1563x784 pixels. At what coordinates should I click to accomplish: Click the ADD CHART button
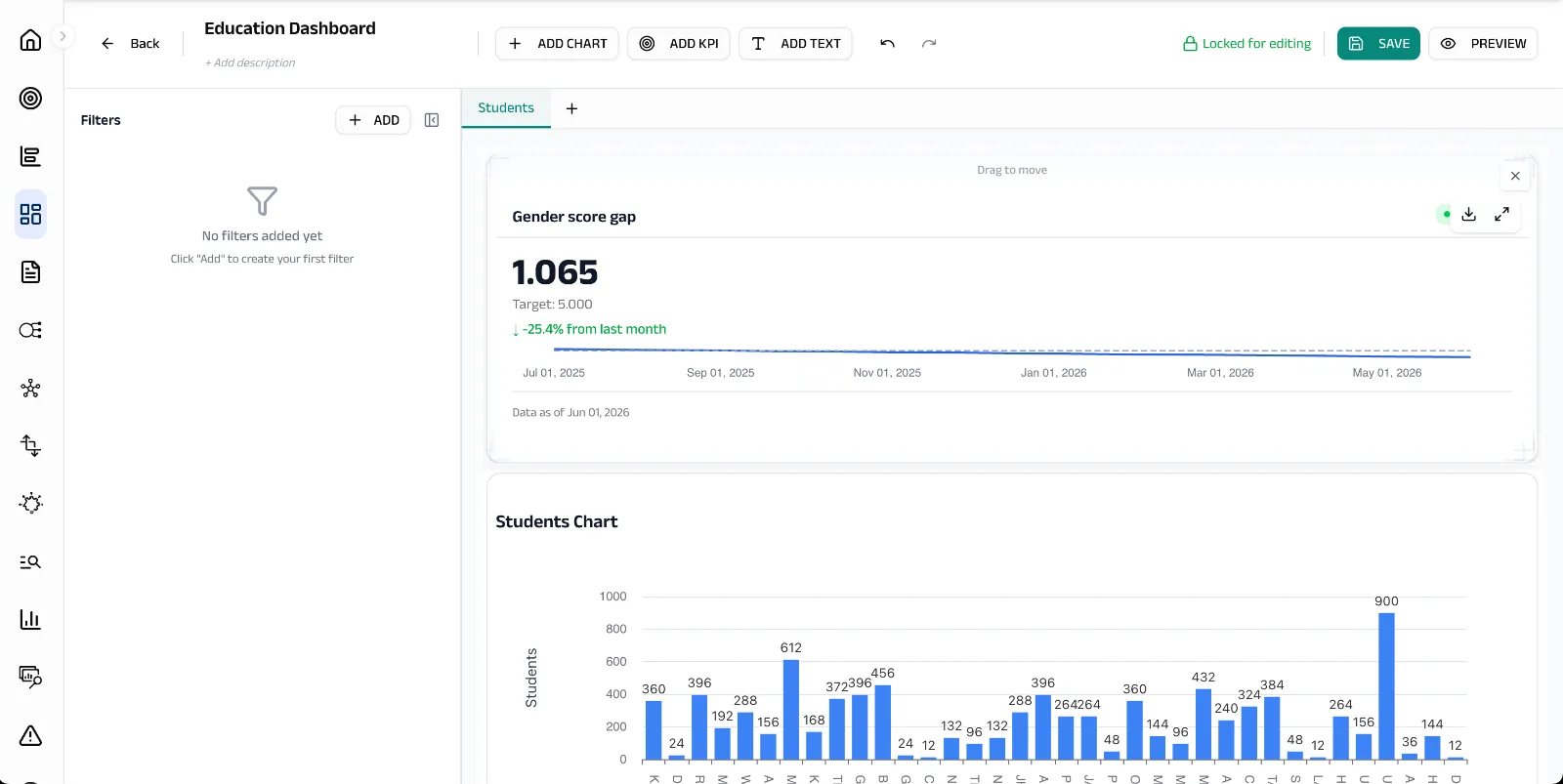557,43
